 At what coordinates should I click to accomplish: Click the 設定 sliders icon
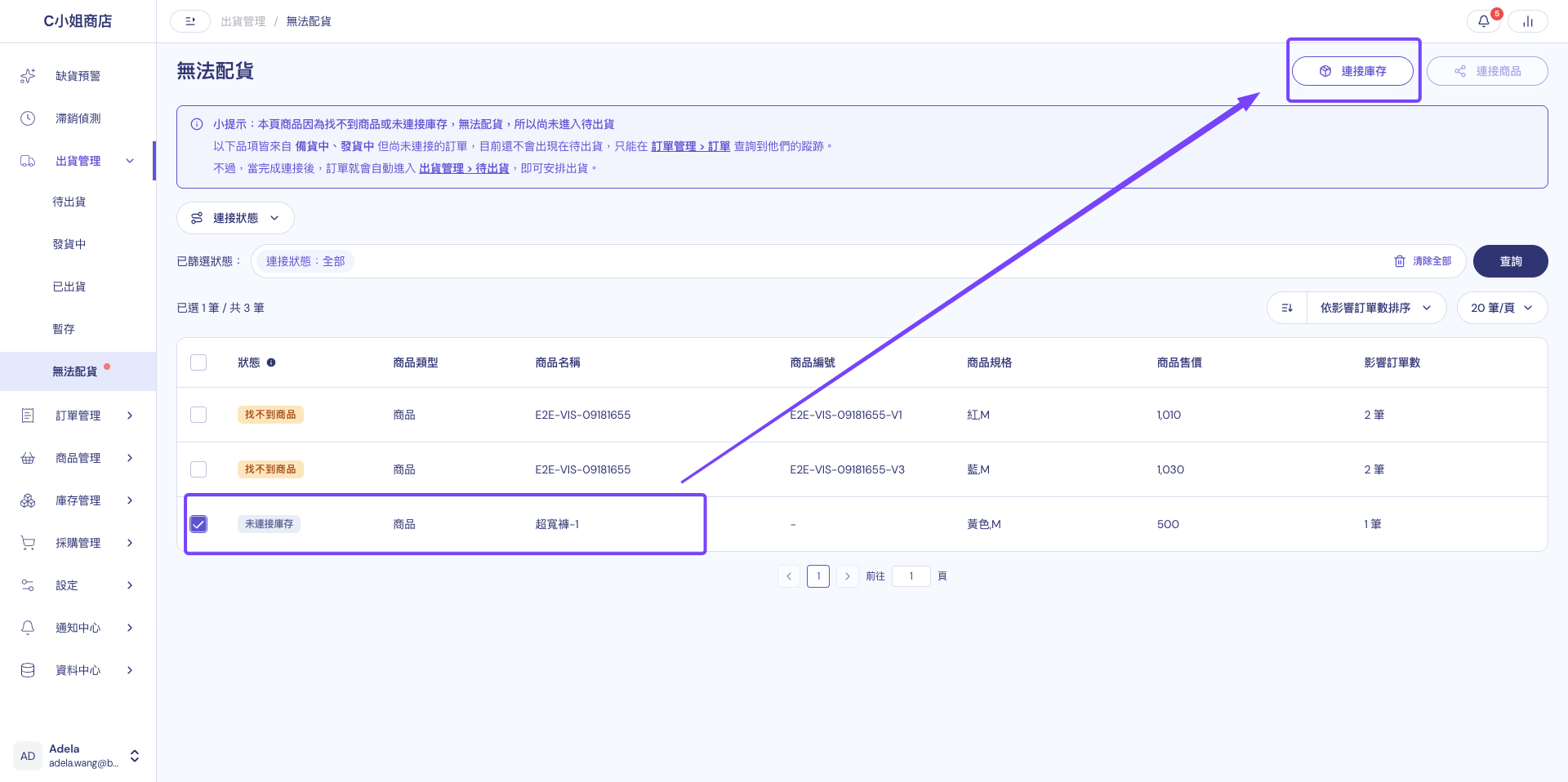click(x=28, y=585)
